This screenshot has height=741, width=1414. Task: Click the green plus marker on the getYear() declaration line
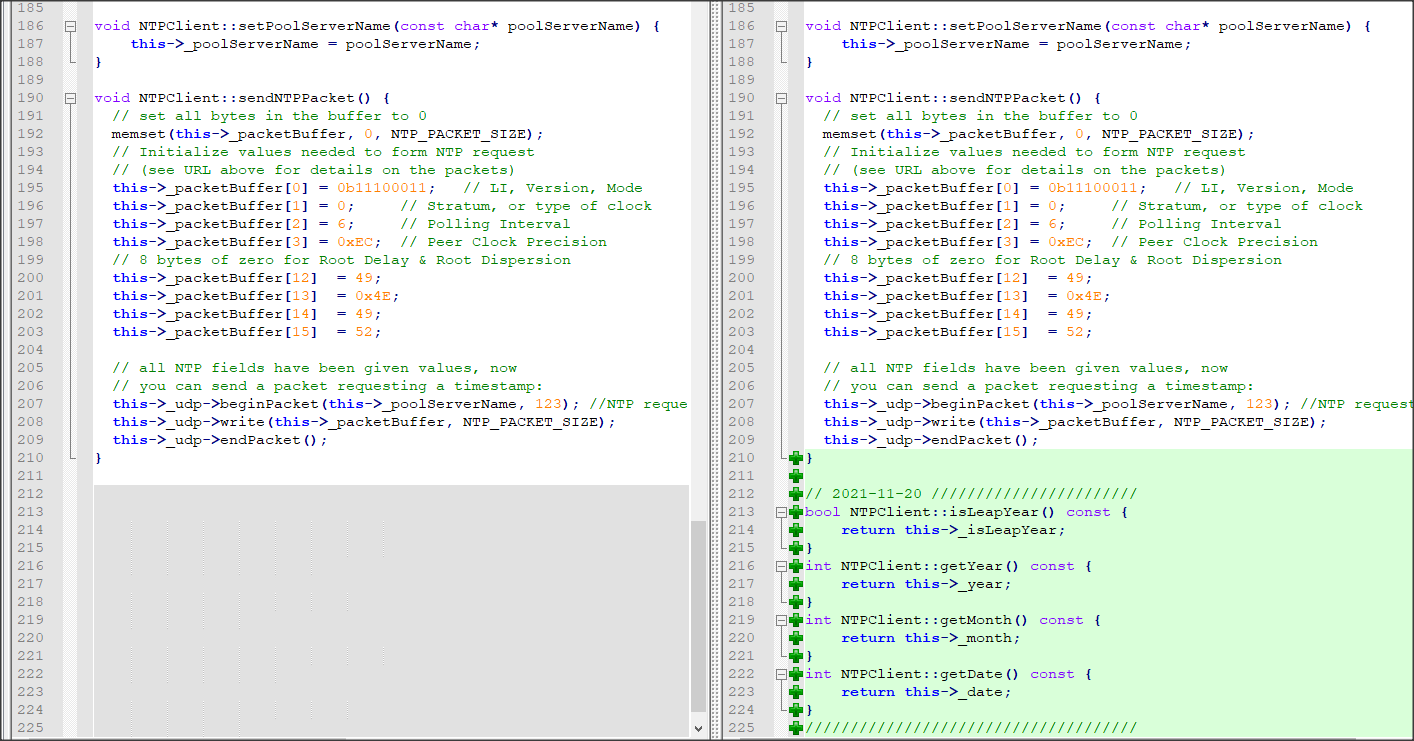point(796,566)
